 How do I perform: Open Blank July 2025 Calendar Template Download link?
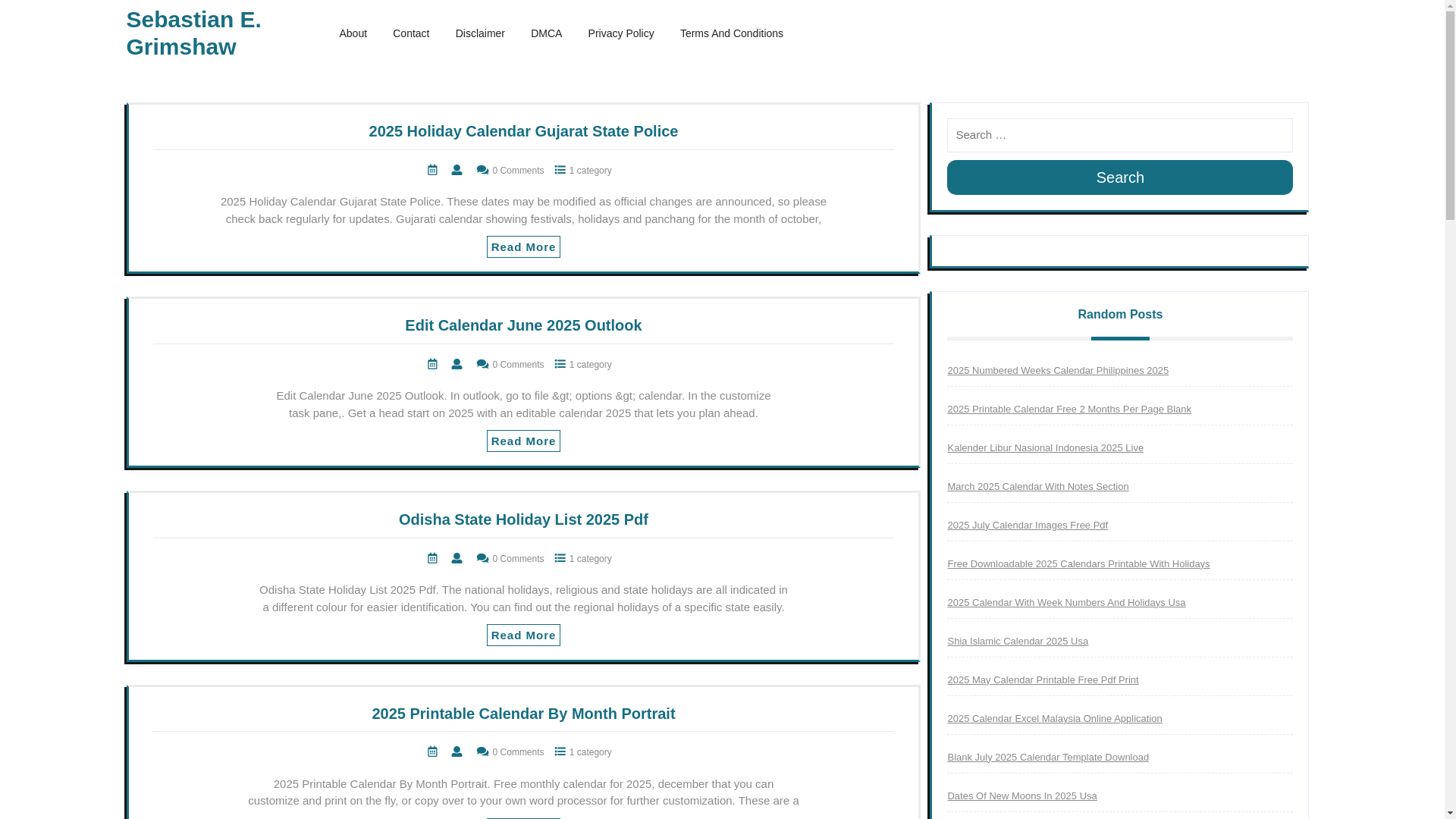tap(1047, 758)
